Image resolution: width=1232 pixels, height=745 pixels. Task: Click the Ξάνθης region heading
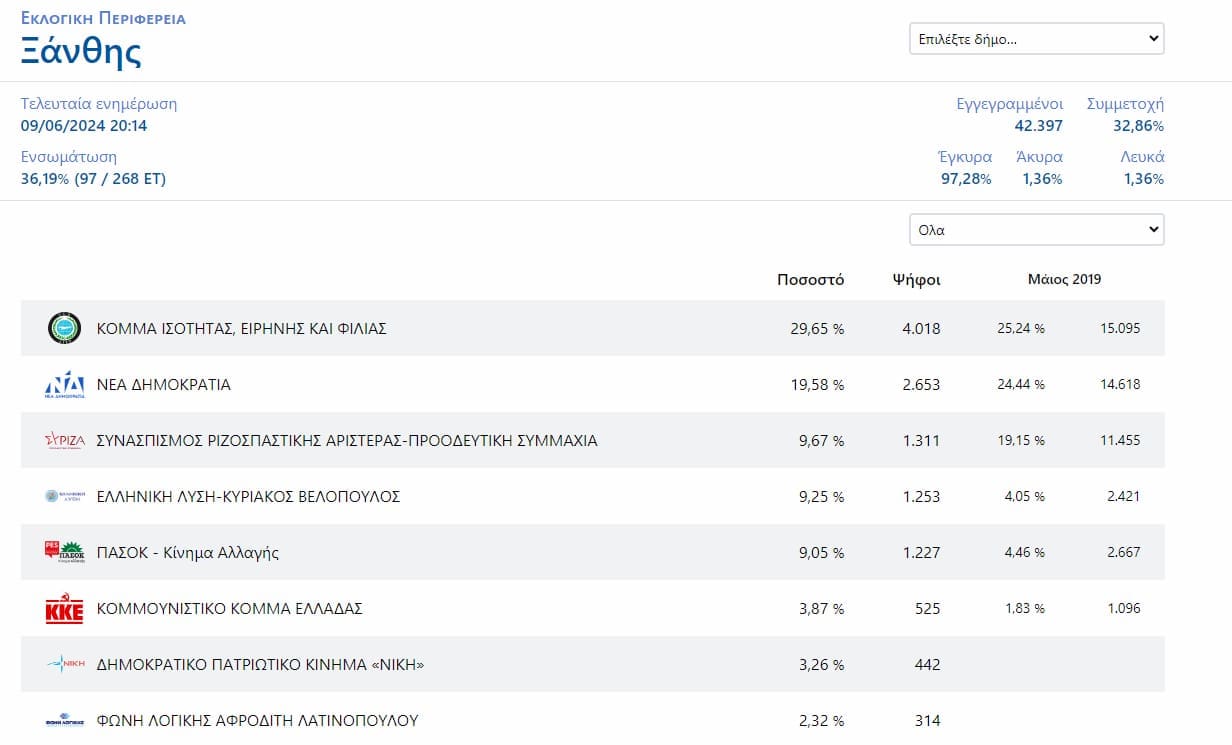click(81, 51)
